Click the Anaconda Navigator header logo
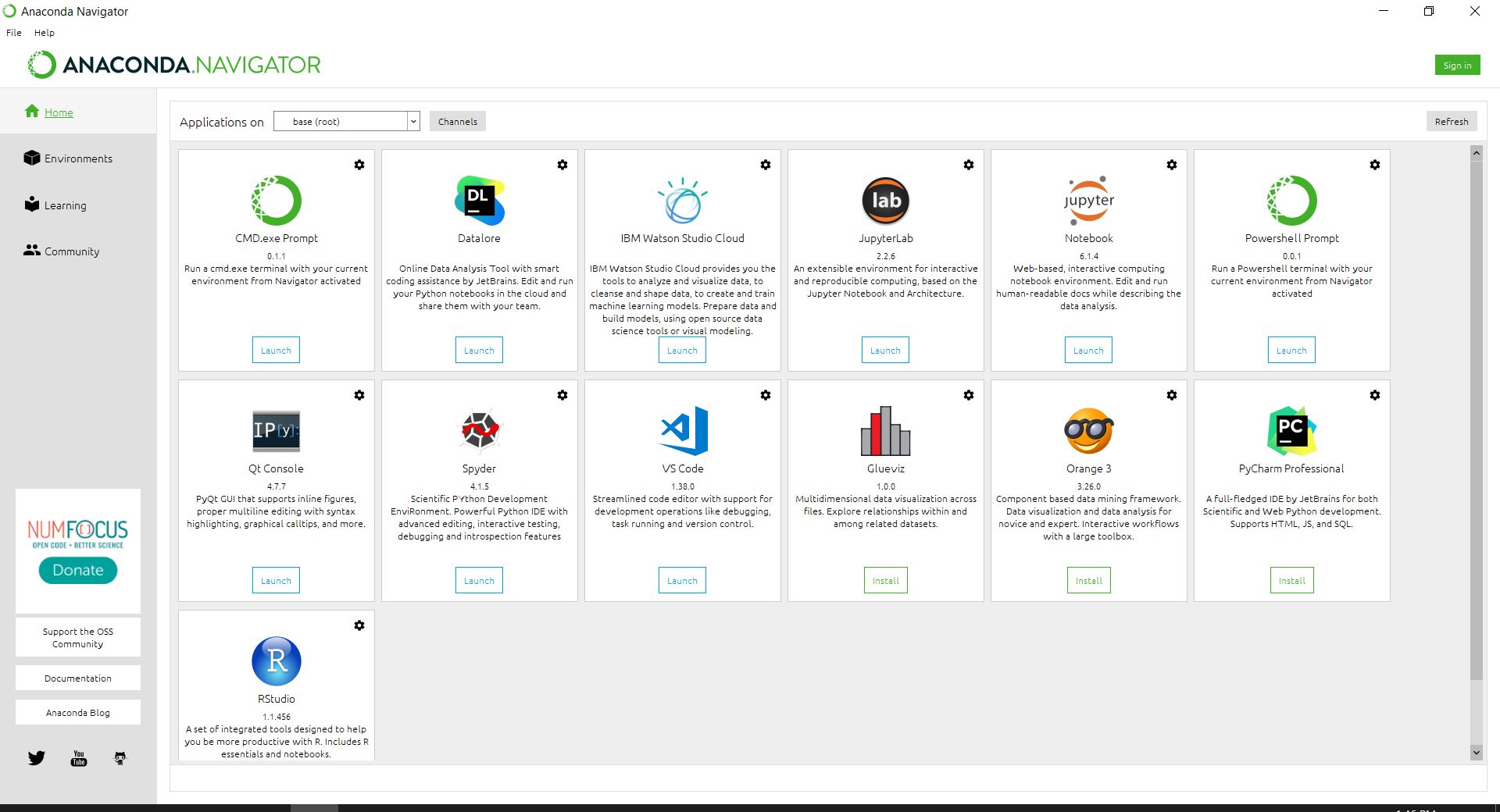The width and height of the screenshot is (1500, 812). [174, 65]
